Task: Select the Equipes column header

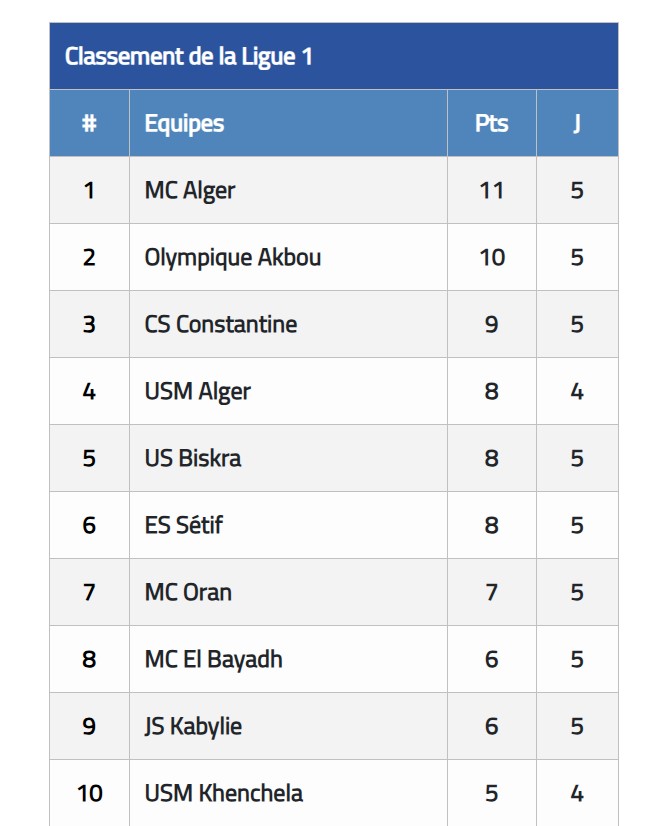Action: pos(184,124)
